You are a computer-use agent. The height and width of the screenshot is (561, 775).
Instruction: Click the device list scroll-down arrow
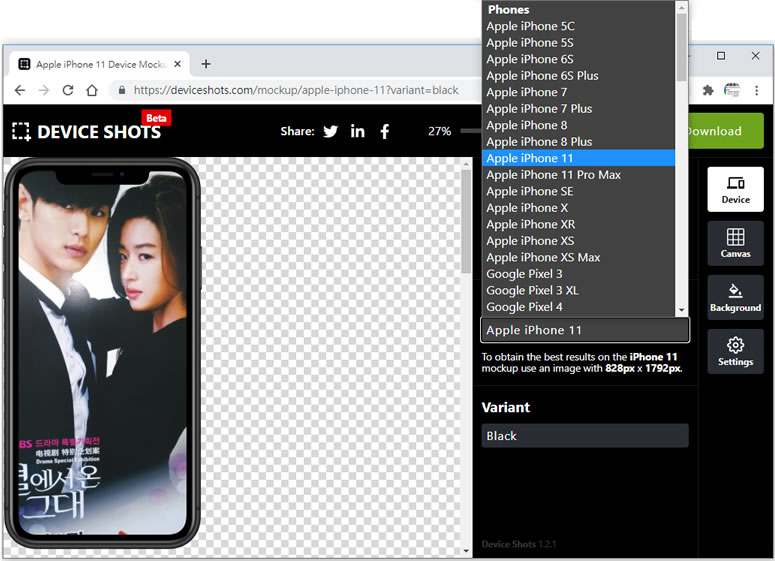pyautogui.click(x=682, y=310)
